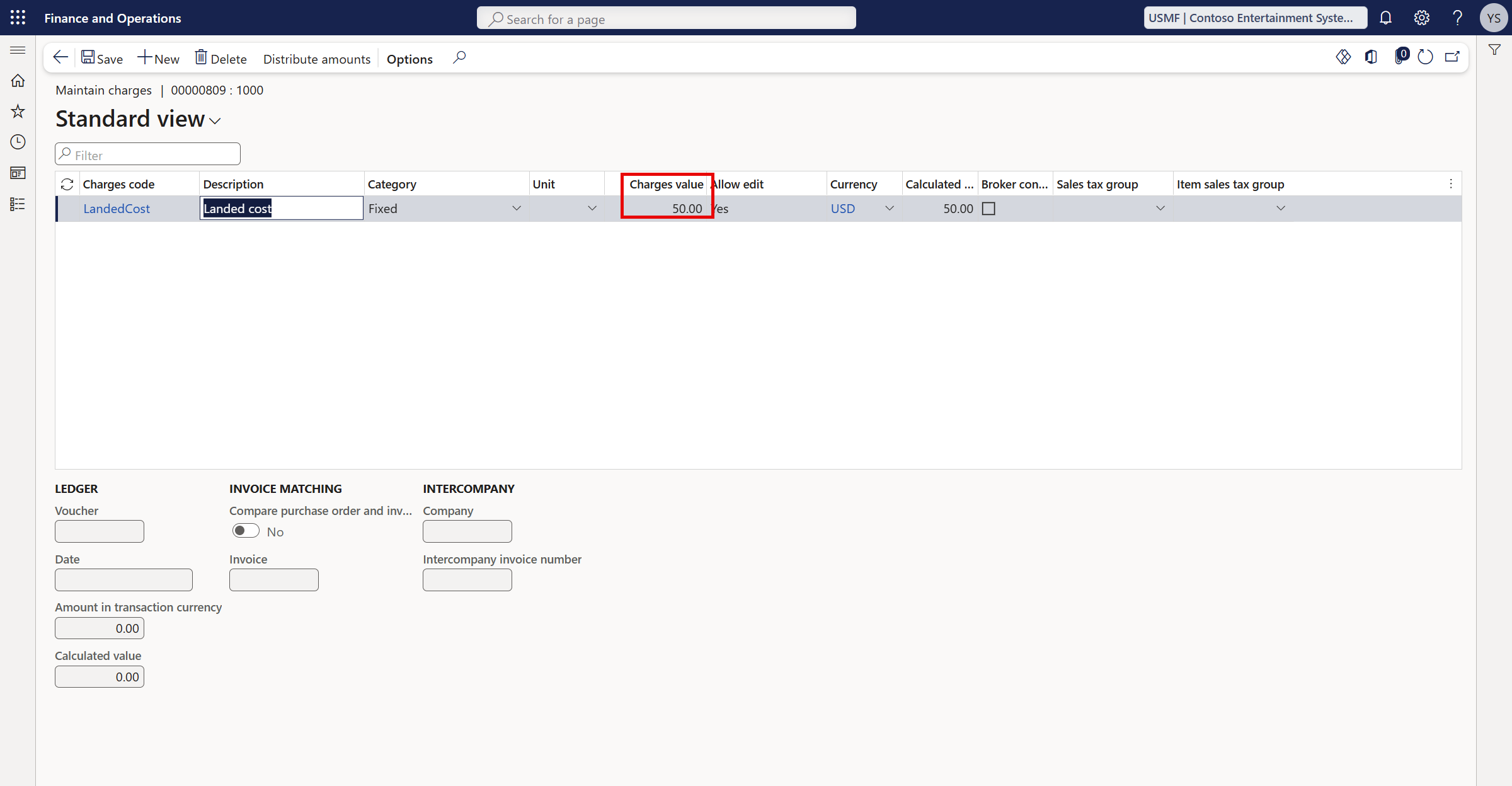The height and width of the screenshot is (786, 1512).
Task: Open the app launcher waffle icon
Action: [18, 18]
